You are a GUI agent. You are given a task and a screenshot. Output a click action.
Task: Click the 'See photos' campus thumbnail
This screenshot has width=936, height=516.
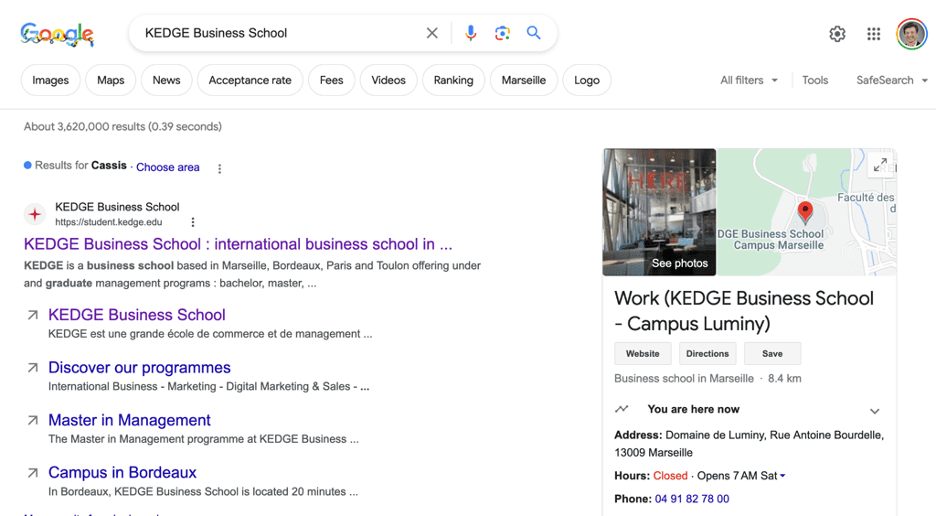[x=659, y=212]
